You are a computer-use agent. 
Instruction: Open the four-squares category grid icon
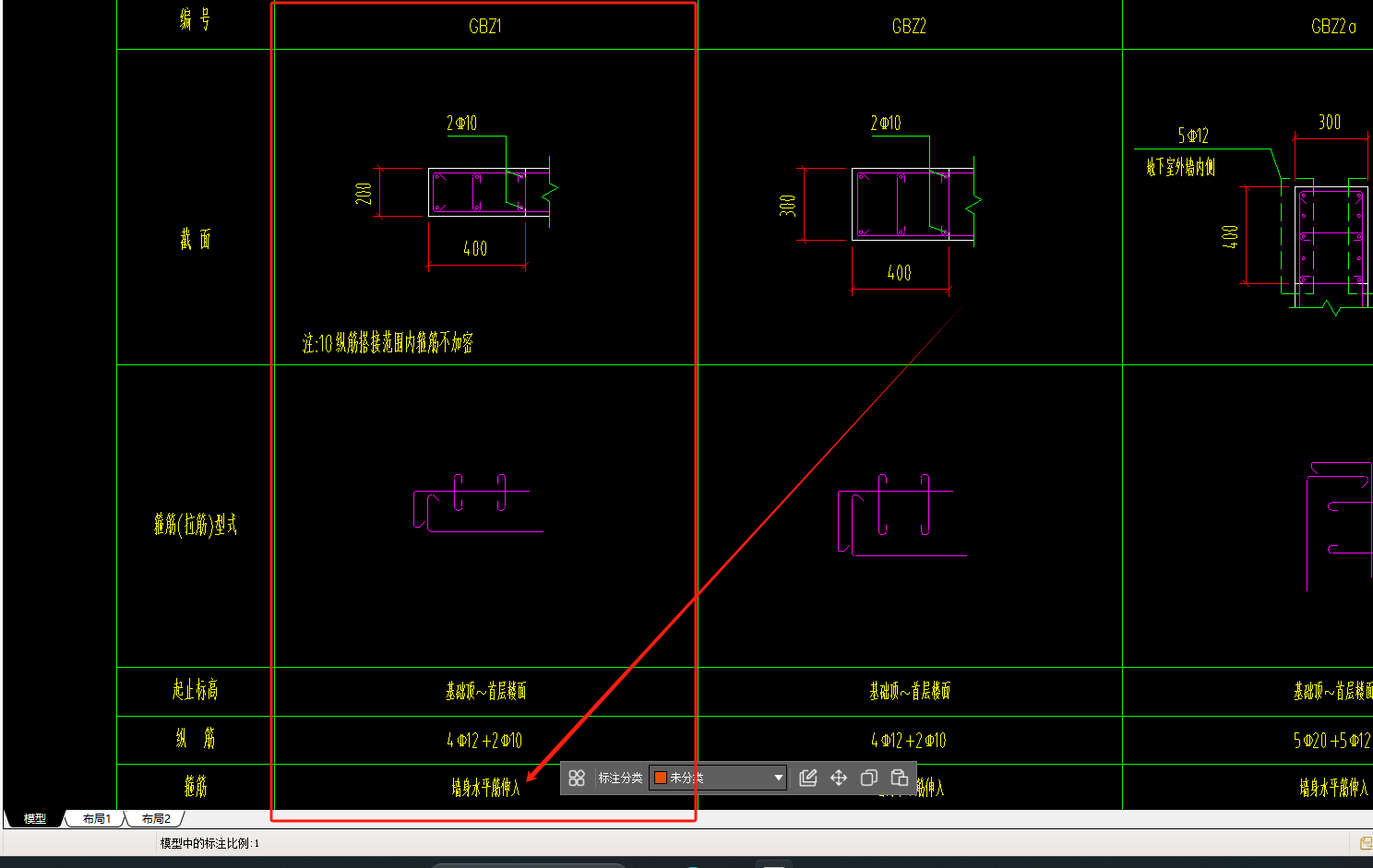pyautogui.click(x=577, y=779)
